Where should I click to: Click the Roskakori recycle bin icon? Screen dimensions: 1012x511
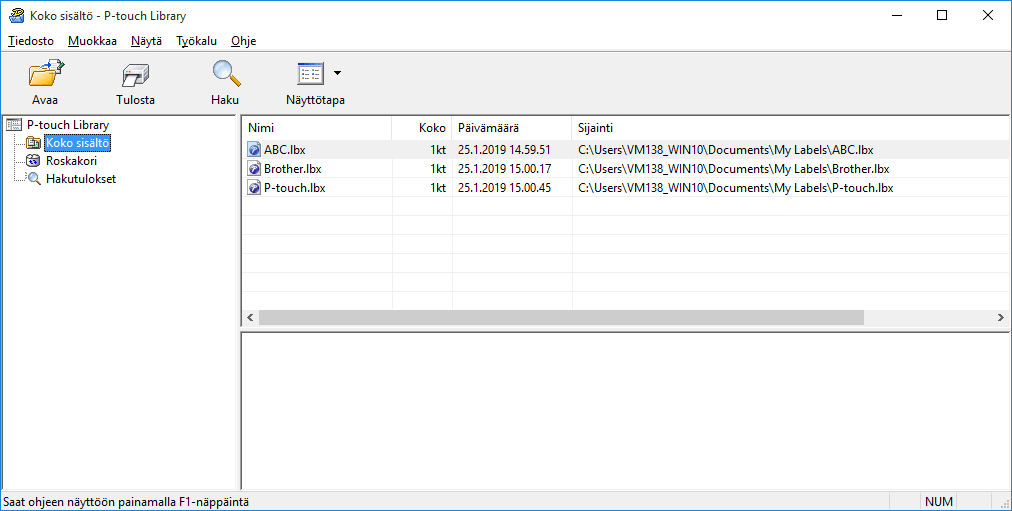(34, 161)
